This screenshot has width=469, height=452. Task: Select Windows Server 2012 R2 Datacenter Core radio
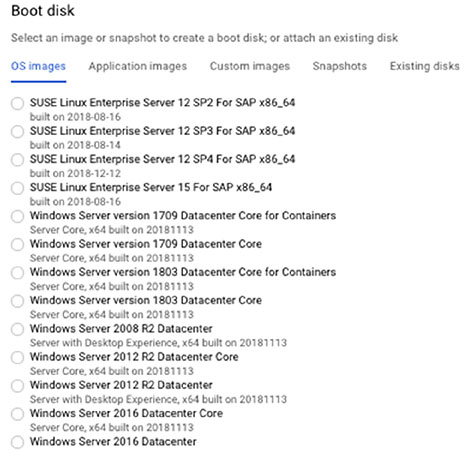pos(17,358)
